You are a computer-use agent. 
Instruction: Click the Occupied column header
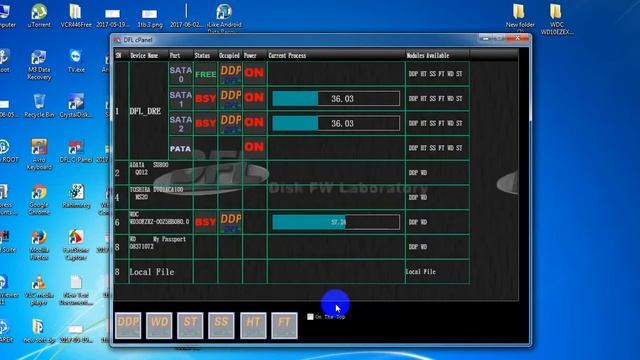coord(229,56)
